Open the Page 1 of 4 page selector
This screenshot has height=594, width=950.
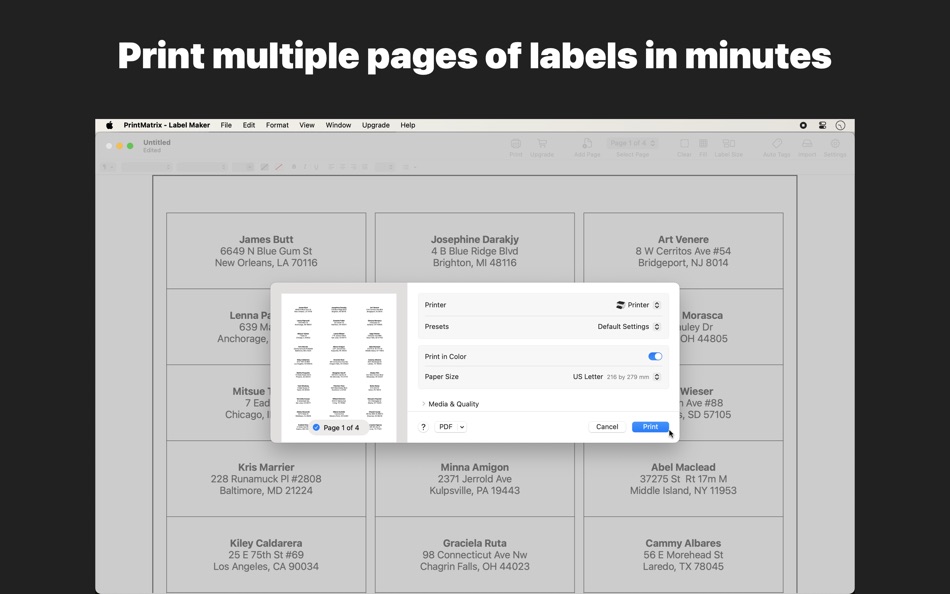coord(633,143)
